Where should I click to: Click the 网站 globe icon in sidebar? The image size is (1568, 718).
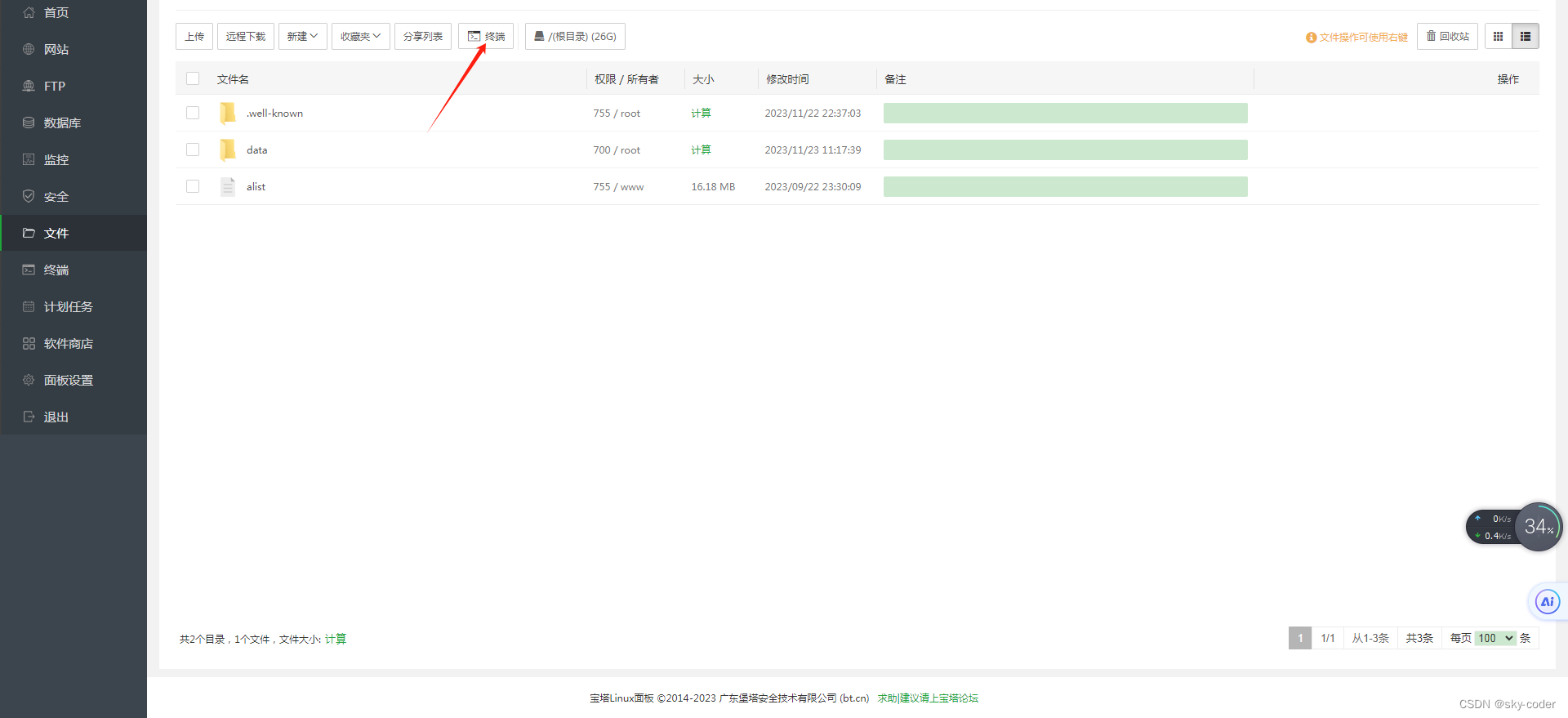29,49
